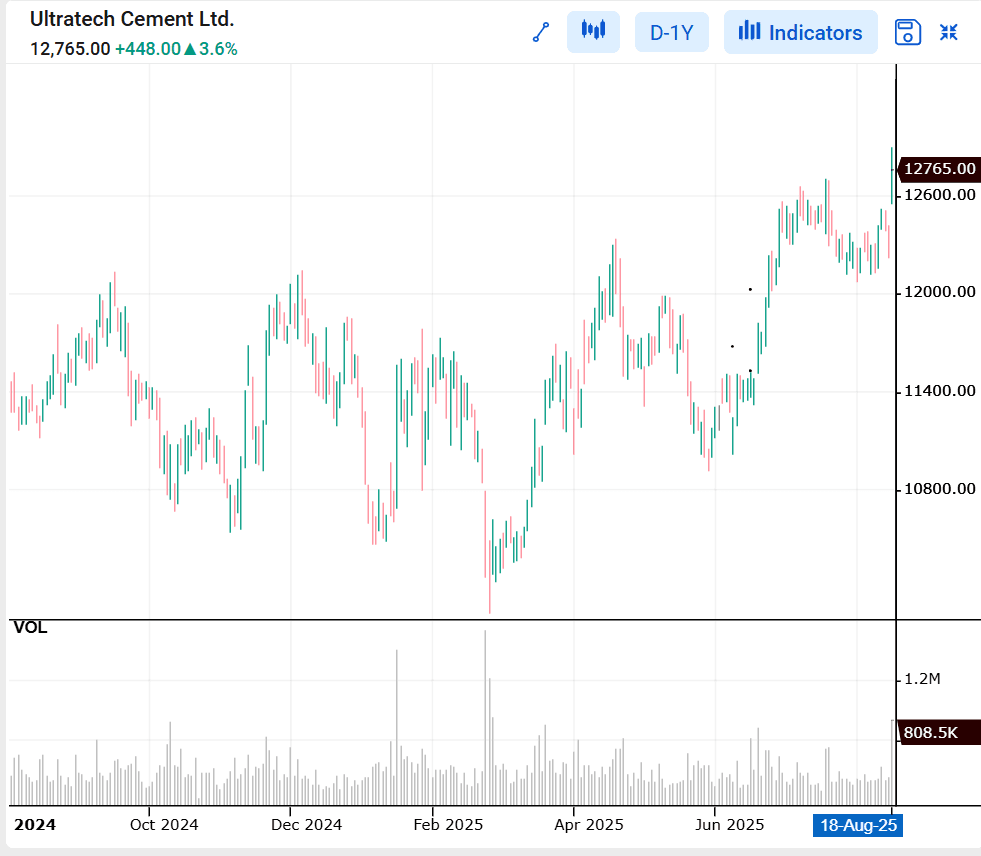Screen dimensions: 981x856
Task: Click the 12600.00 price axis label
Action: [x=940, y=195]
